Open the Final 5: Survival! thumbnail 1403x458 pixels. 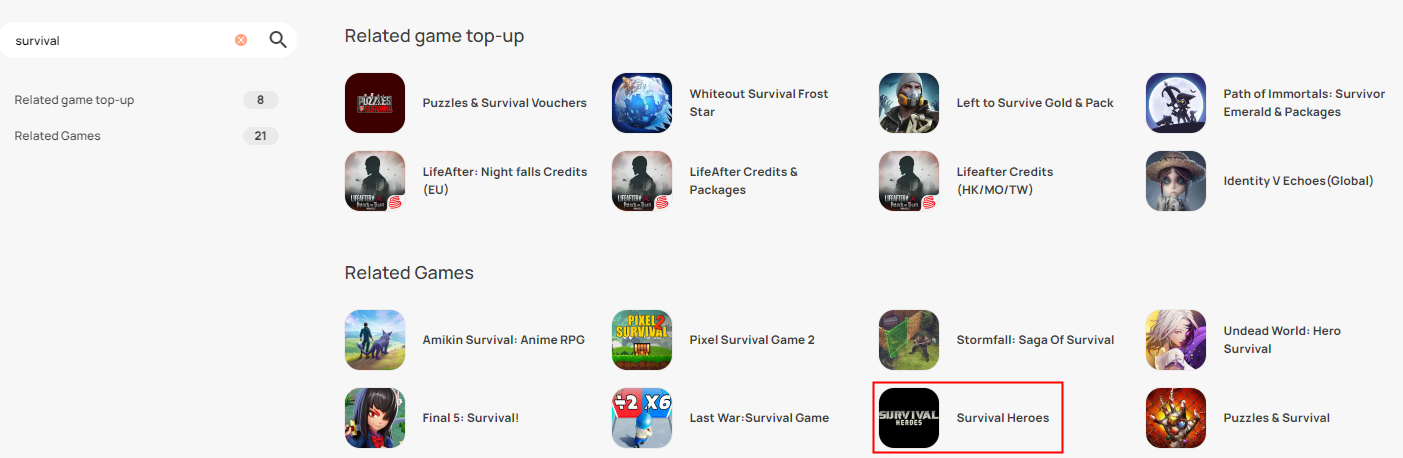click(x=375, y=418)
